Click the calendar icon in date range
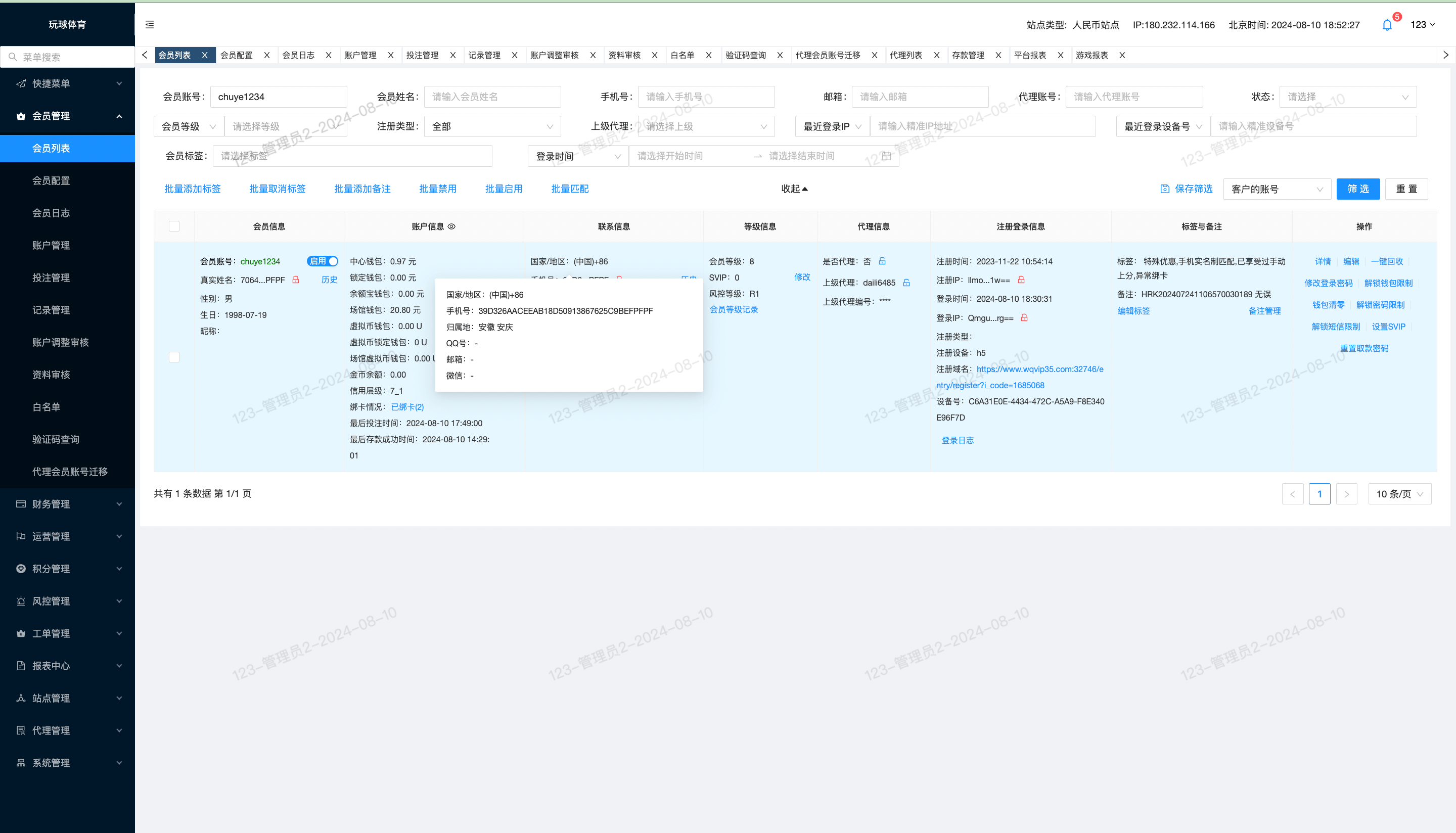 (x=886, y=156)
